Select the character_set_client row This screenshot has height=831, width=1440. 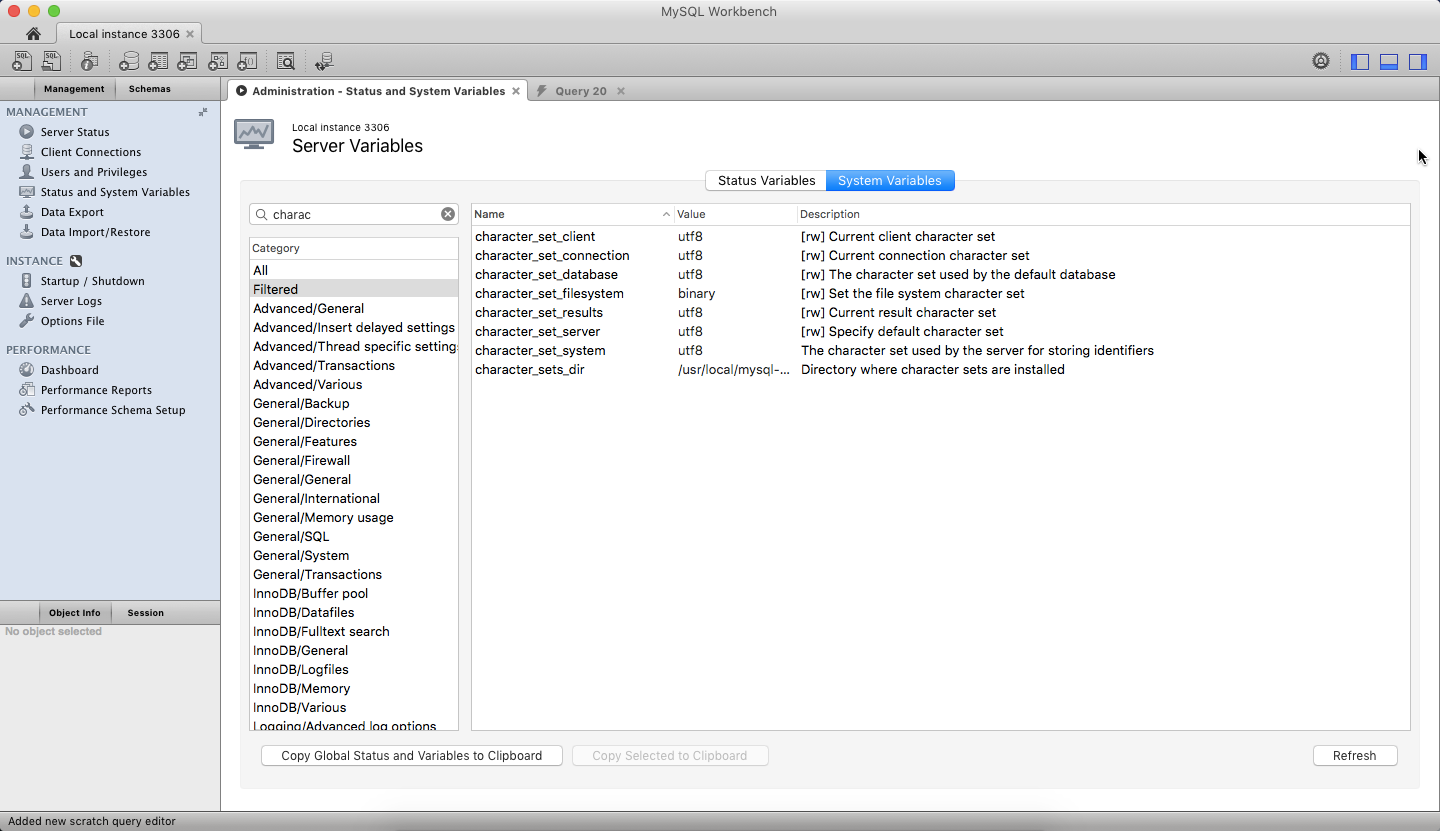pyautogui.click(x=940, y=237)
